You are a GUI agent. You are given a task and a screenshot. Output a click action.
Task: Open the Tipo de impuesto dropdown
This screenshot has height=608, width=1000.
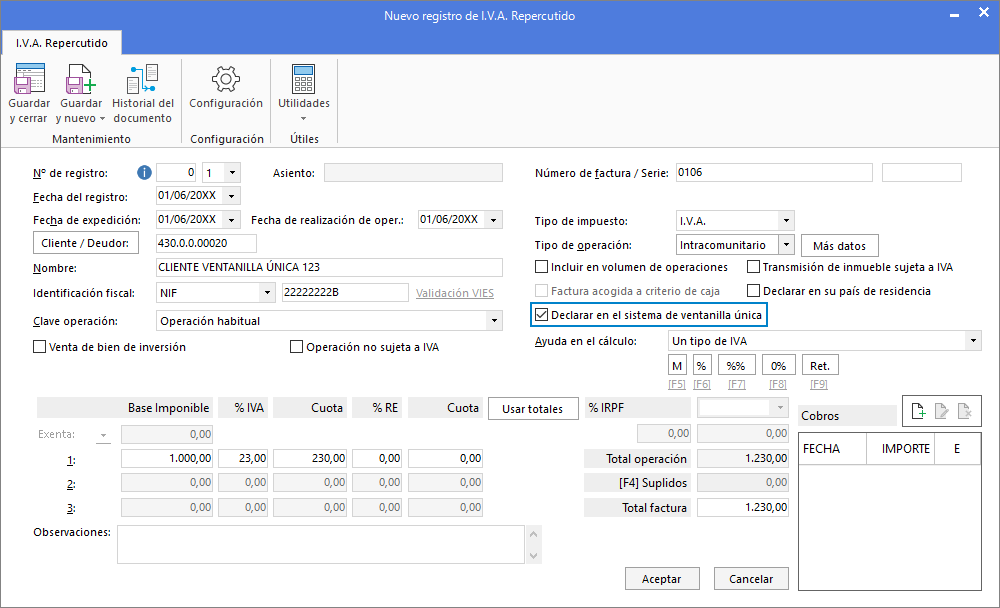click(x=786, y=221)
